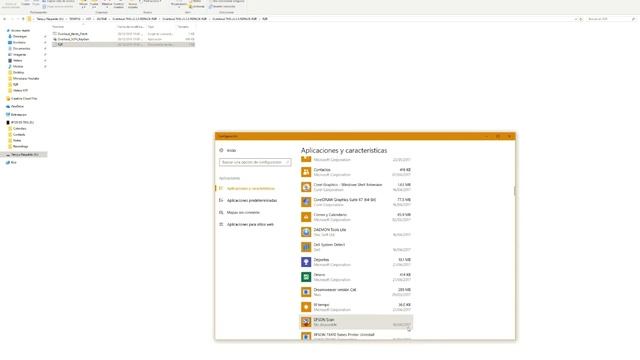Click the Aplicaciones y características sidebar icon
The height and width of the screenshot is (360, 640).
coord(221,188)
